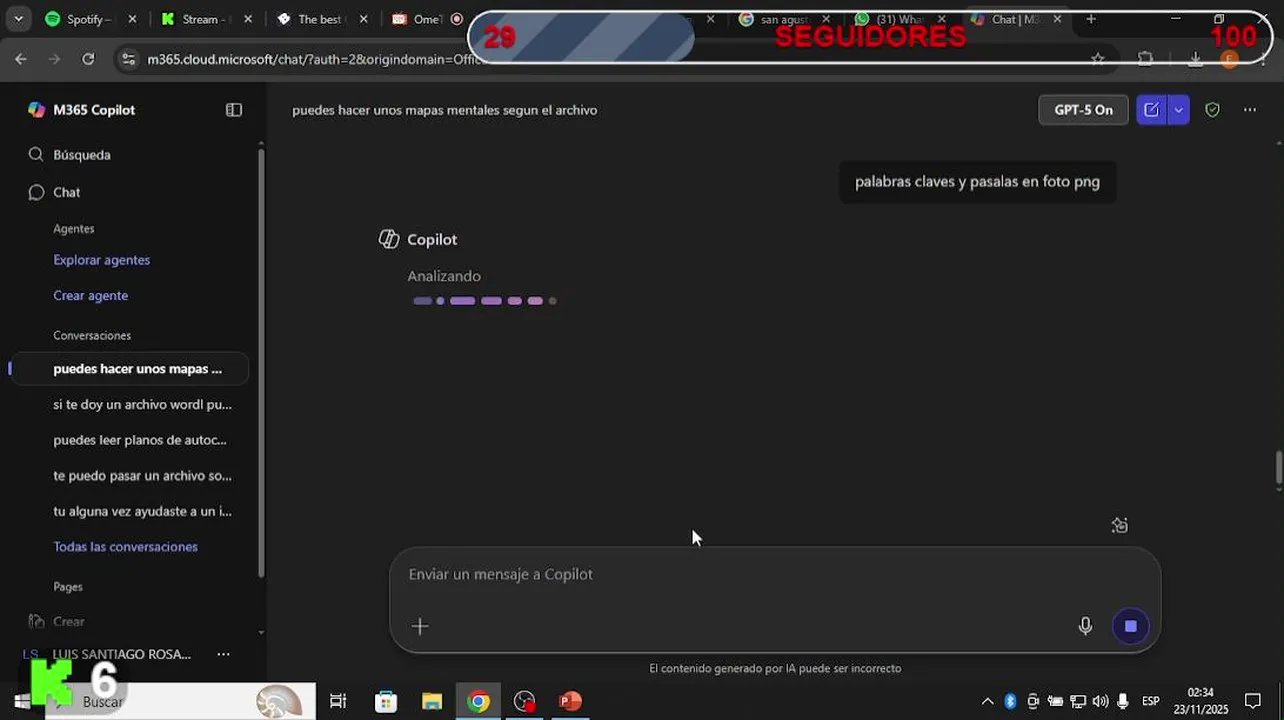Screen dimensions: 1284x720
Task: Click the user message 'palabras claves y pasalas en foto png'
Action: point(977,182)
